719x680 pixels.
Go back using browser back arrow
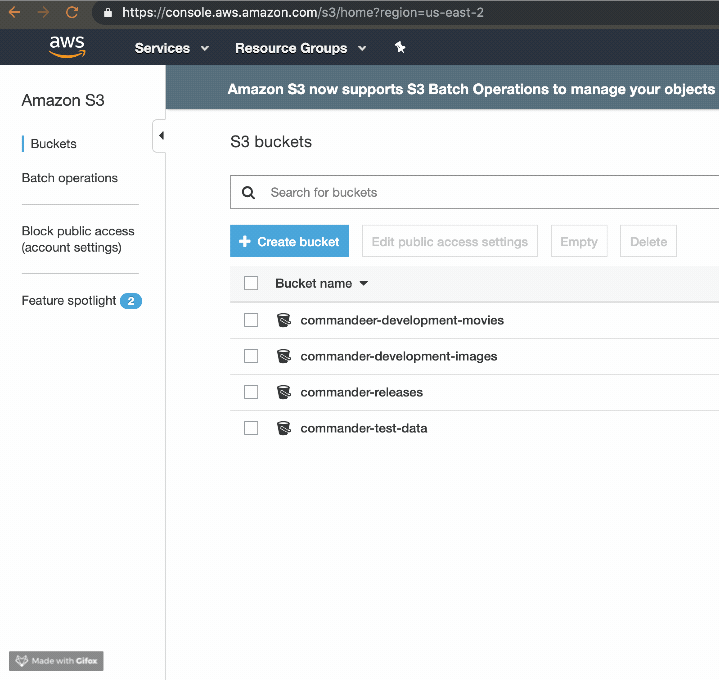[x=14, y=12]
